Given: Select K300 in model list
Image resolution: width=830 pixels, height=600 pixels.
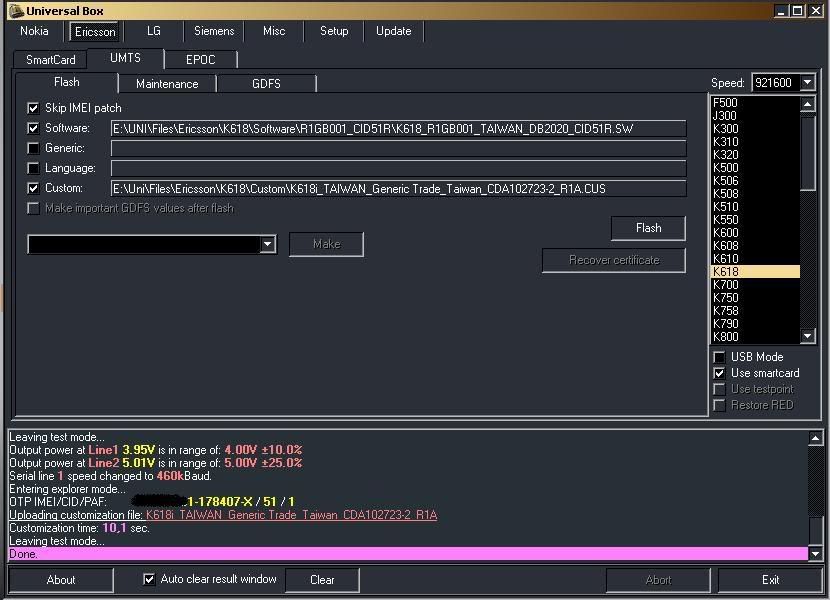Looking at the screenshot, I should click(755, 129).
